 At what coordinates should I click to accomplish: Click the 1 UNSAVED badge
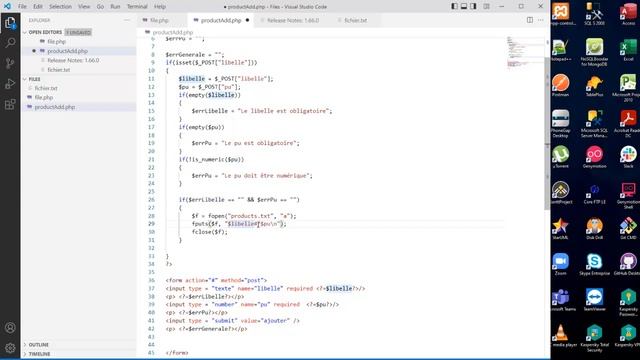(78, 32)
